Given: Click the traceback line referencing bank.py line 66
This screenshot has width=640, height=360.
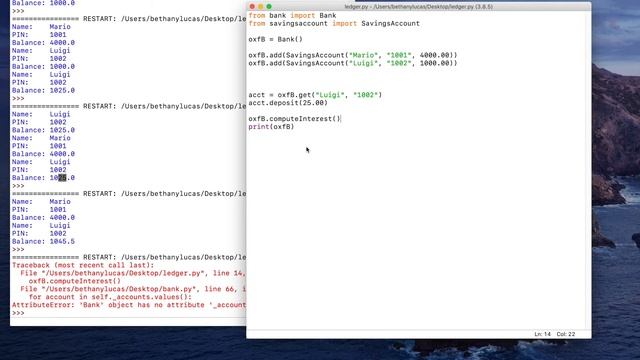Looking at the screenshot, I should click(x=133, y=289).
